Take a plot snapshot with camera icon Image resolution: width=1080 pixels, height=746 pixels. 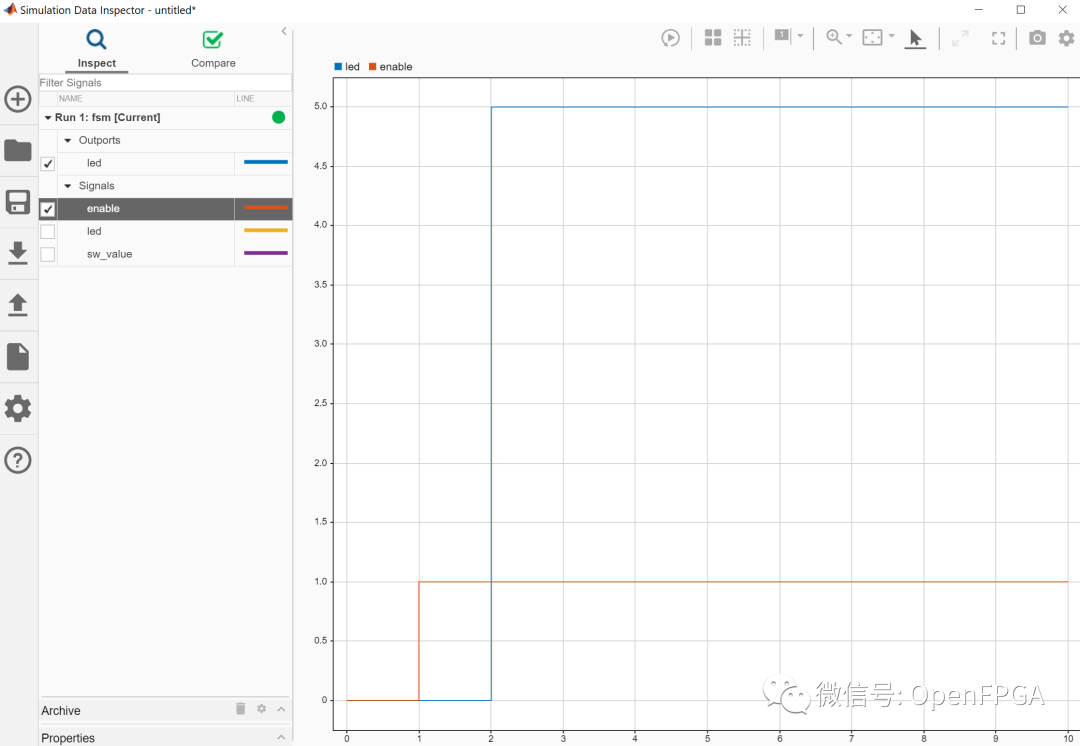pyautogui.click(x=1037, y=38)
